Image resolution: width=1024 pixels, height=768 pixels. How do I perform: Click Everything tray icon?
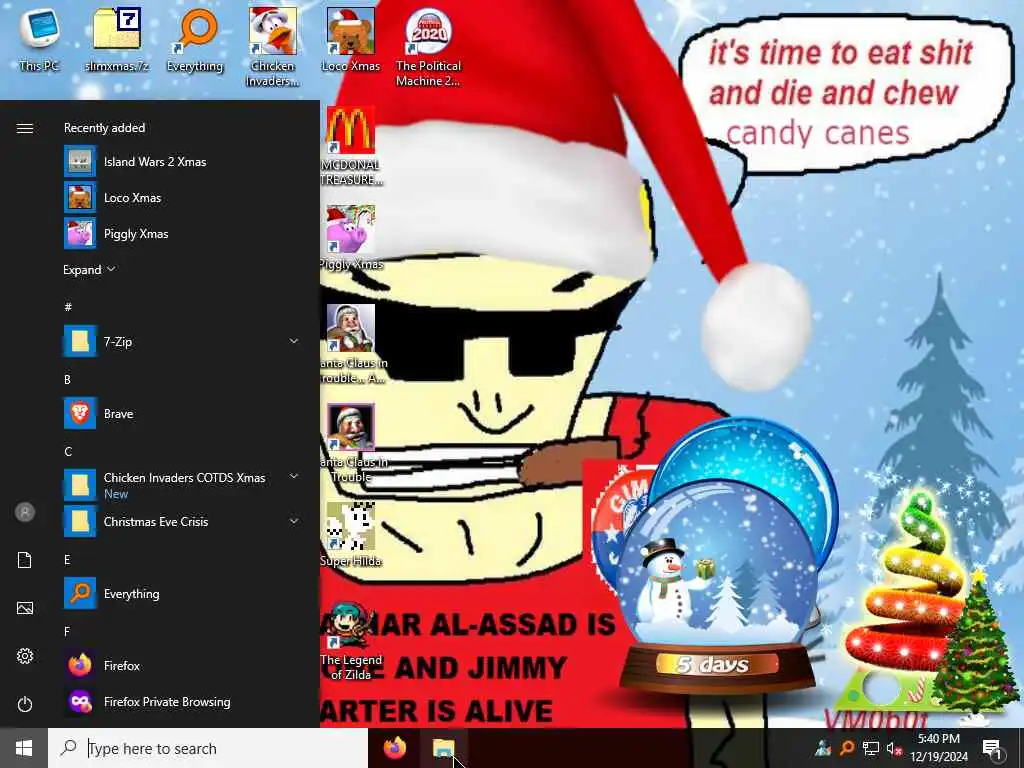pos(846,748)
